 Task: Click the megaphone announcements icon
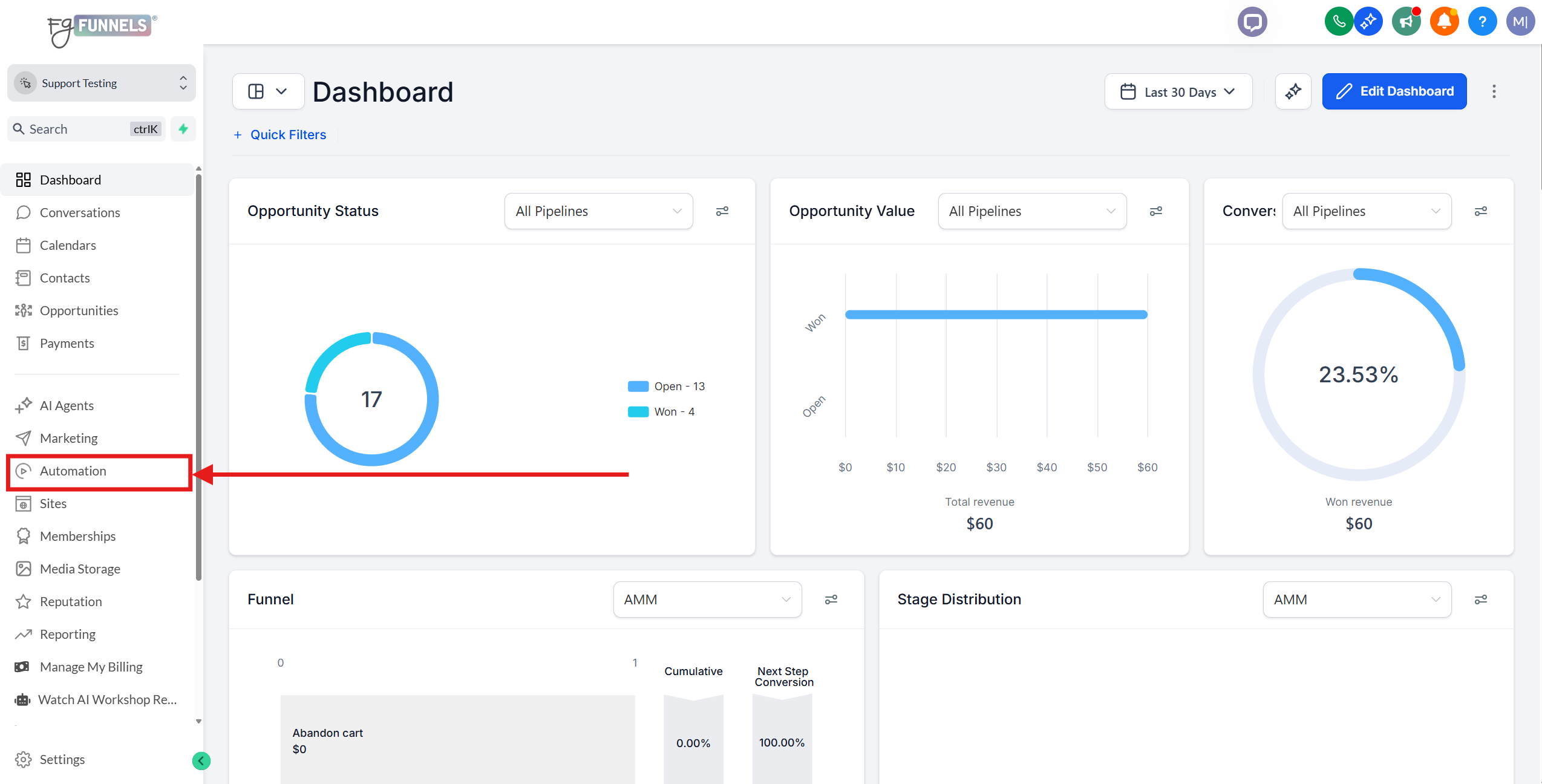(1406, 22)
